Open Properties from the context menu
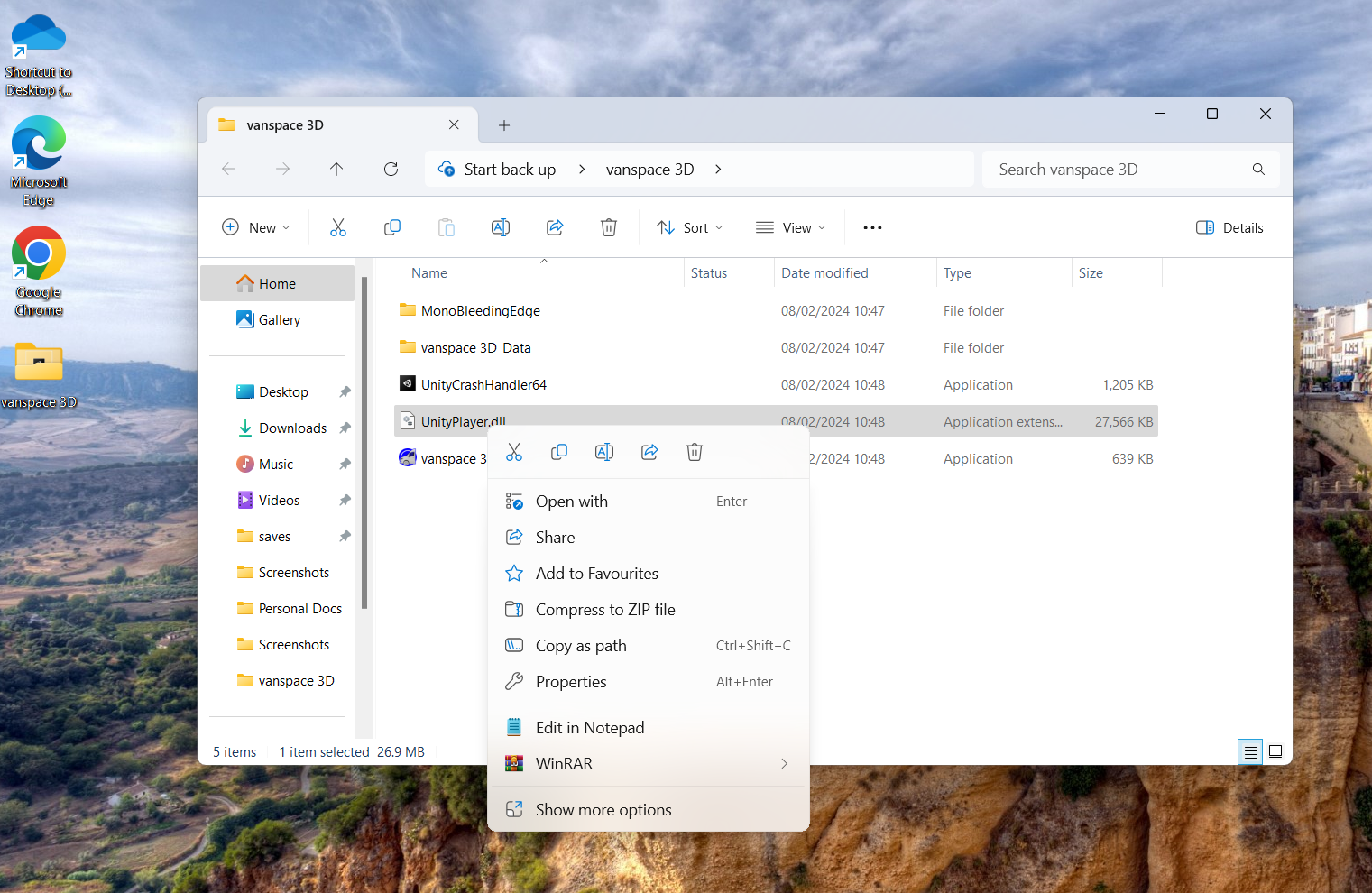 coord(649,682)
